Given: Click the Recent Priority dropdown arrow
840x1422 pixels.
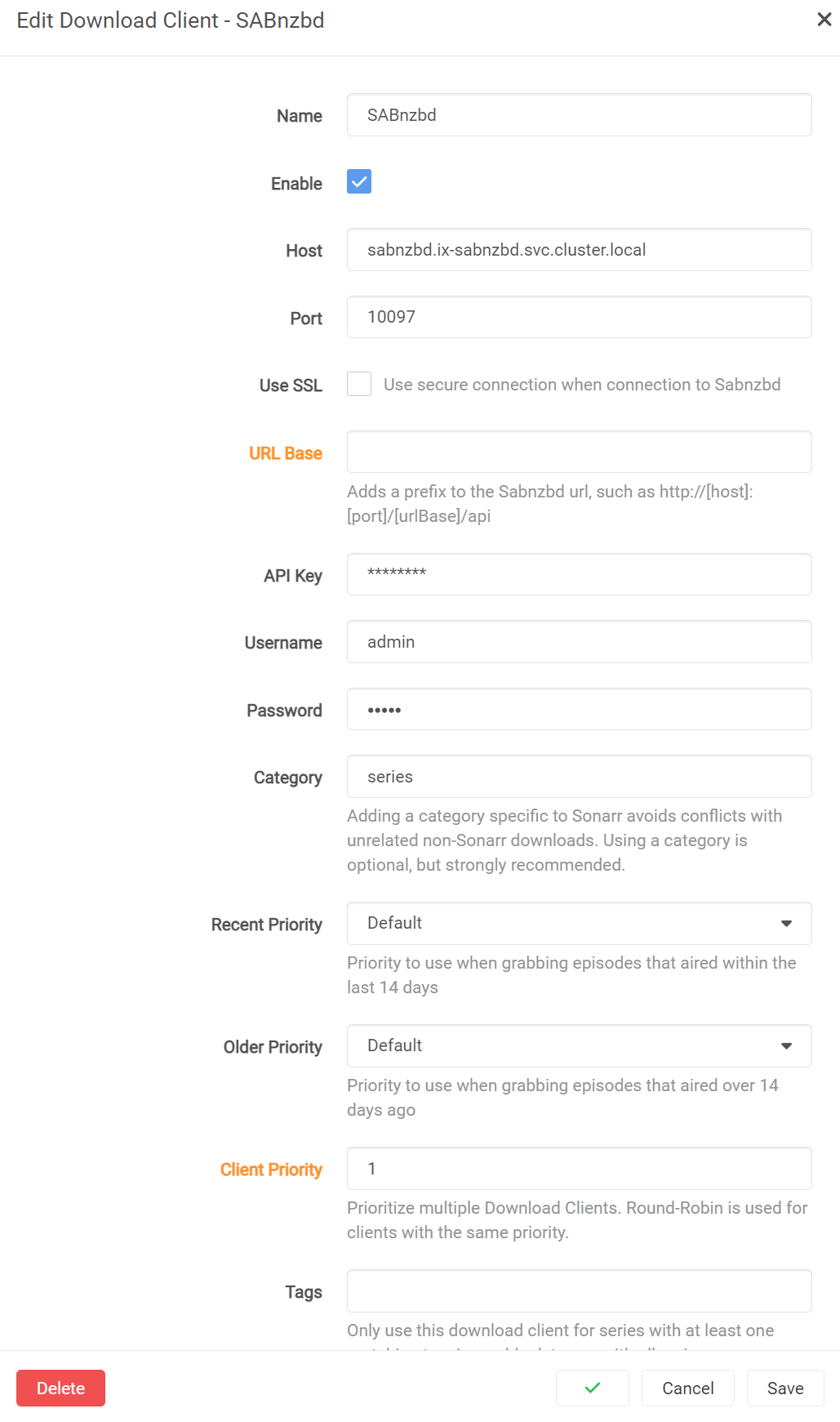Looking at the screenshot, I should tap(786, 923).
